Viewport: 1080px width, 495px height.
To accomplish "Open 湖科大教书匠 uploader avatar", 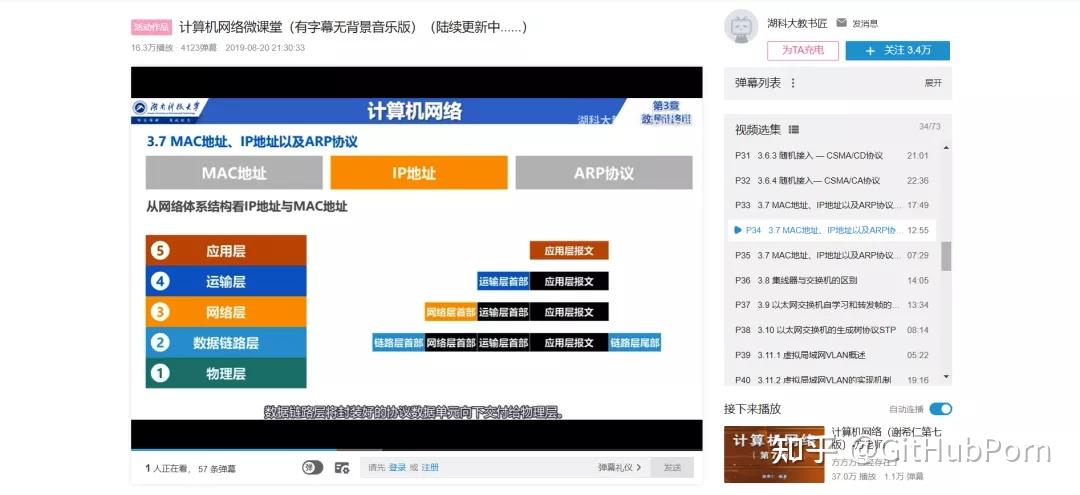I will 741,27.
